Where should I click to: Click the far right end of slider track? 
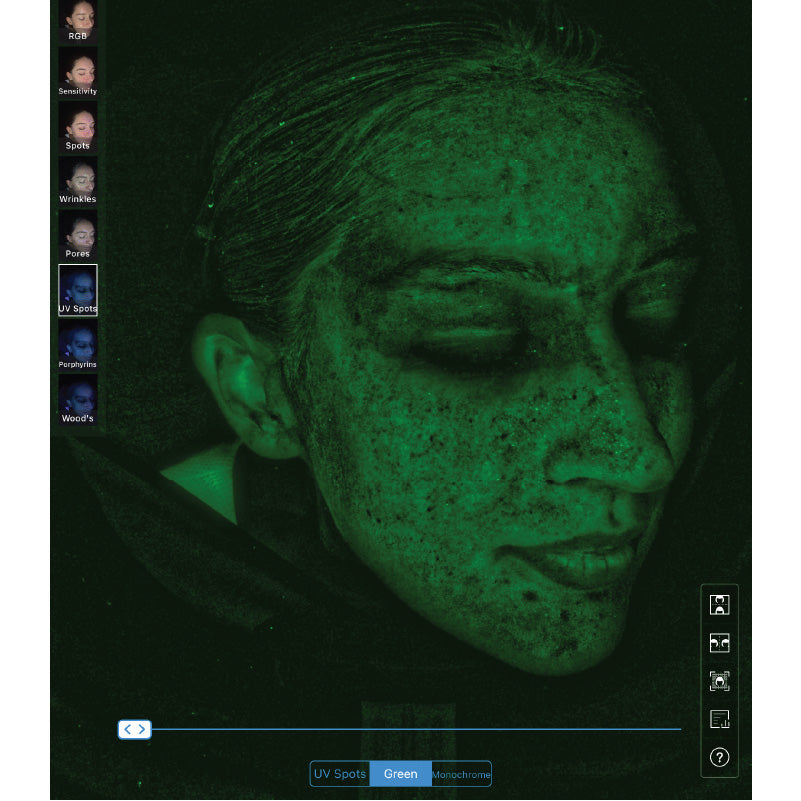pyautogui.click(x=679, y=729)
